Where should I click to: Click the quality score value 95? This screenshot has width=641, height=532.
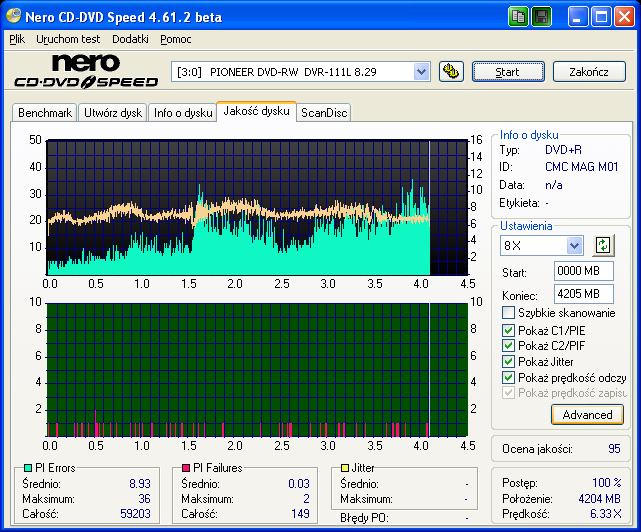(x=614, y=449)
